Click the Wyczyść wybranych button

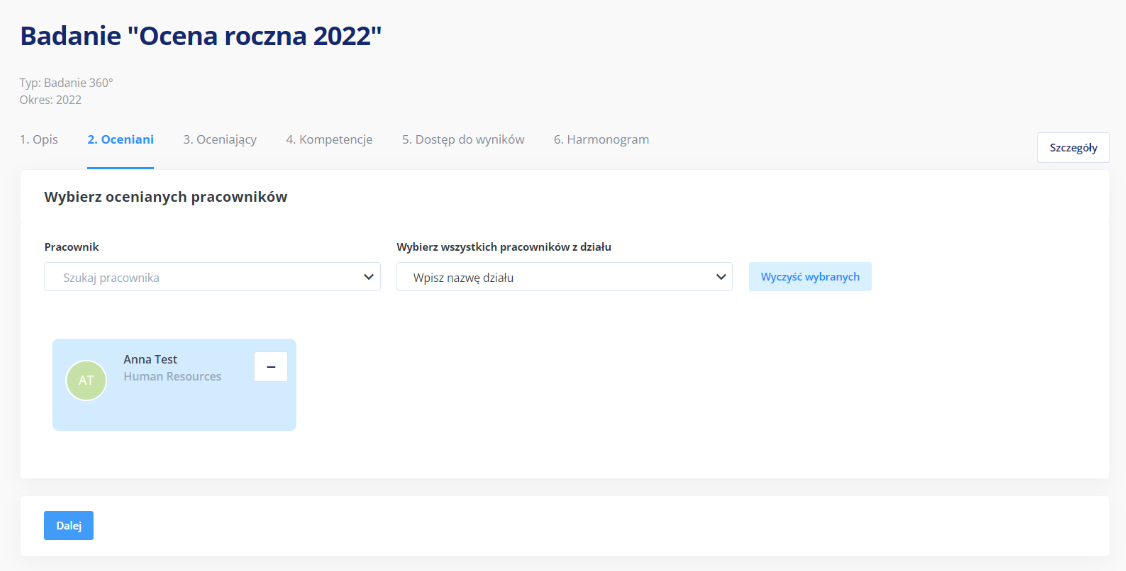(x=810, y=277)
